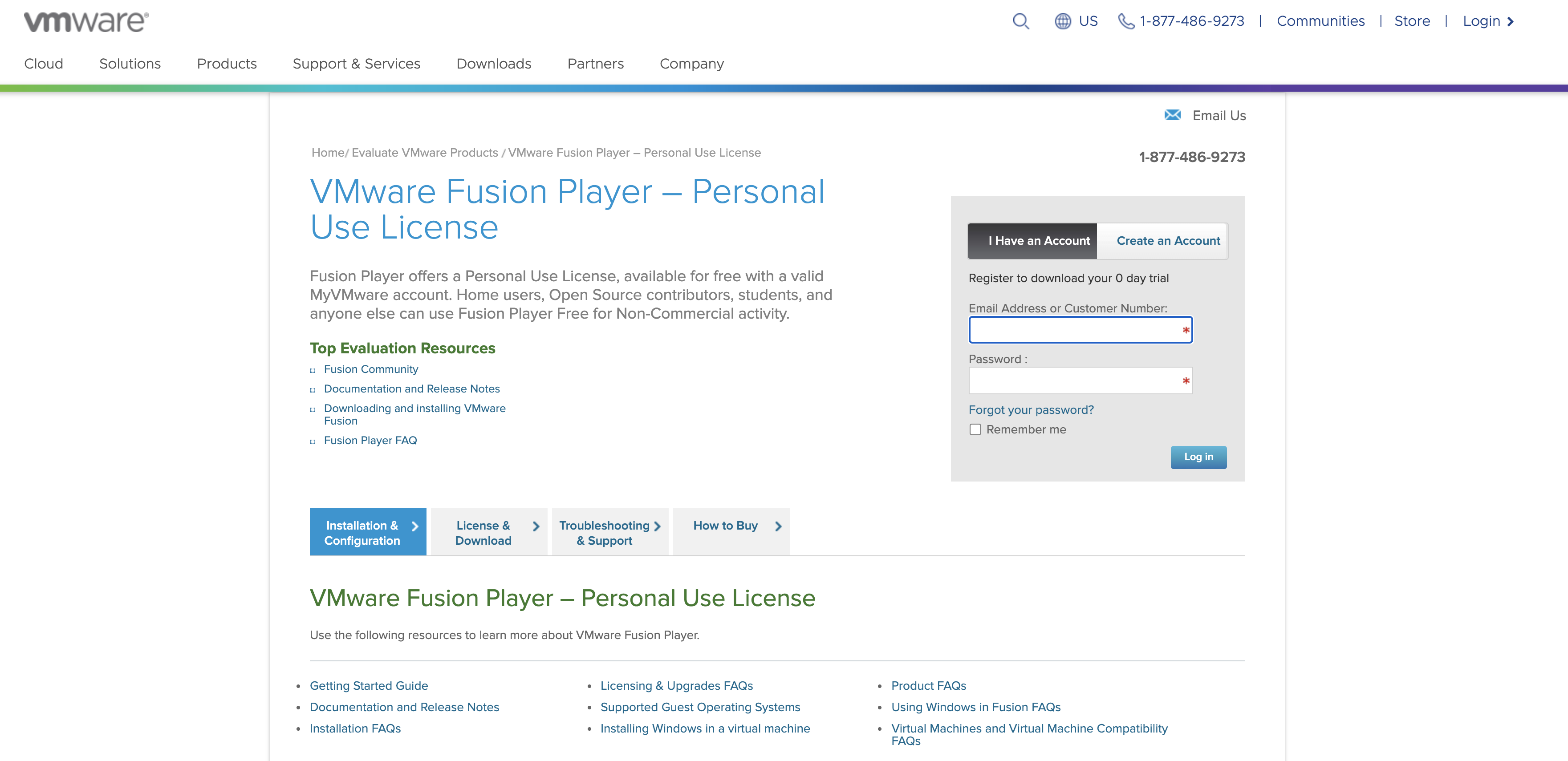
Task: Open Forgot your password link
Action: [1031, 410]
